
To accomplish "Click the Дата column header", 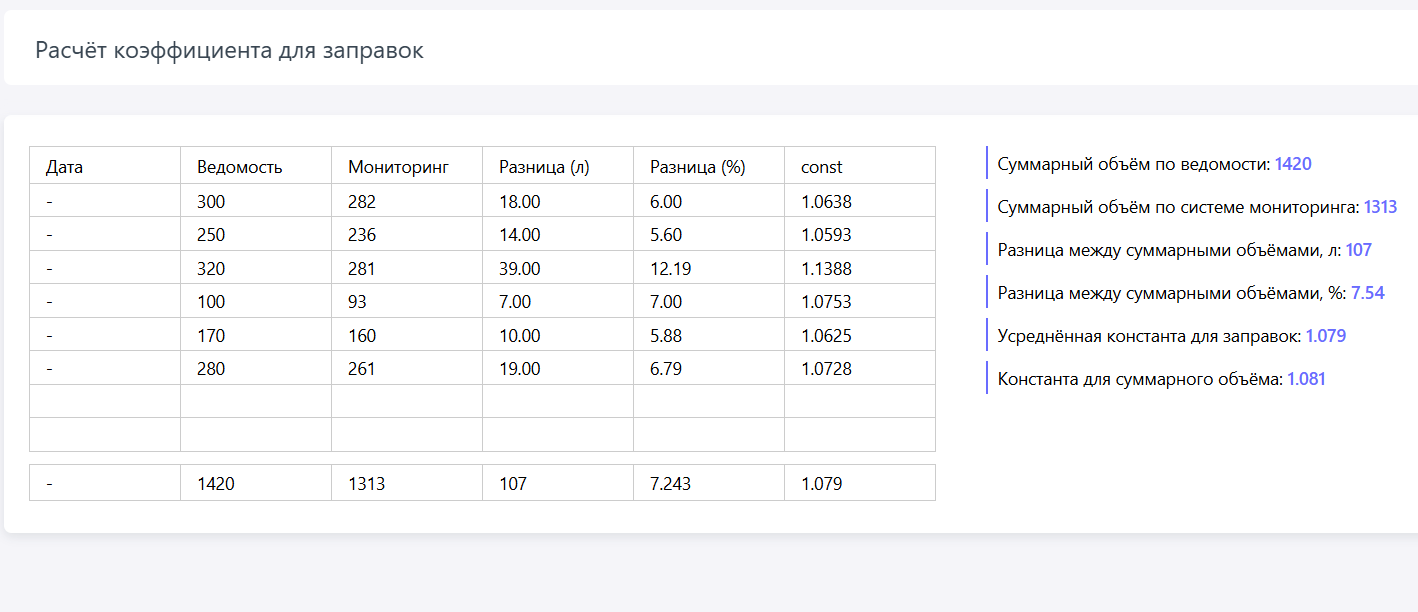I will (105, 167).
